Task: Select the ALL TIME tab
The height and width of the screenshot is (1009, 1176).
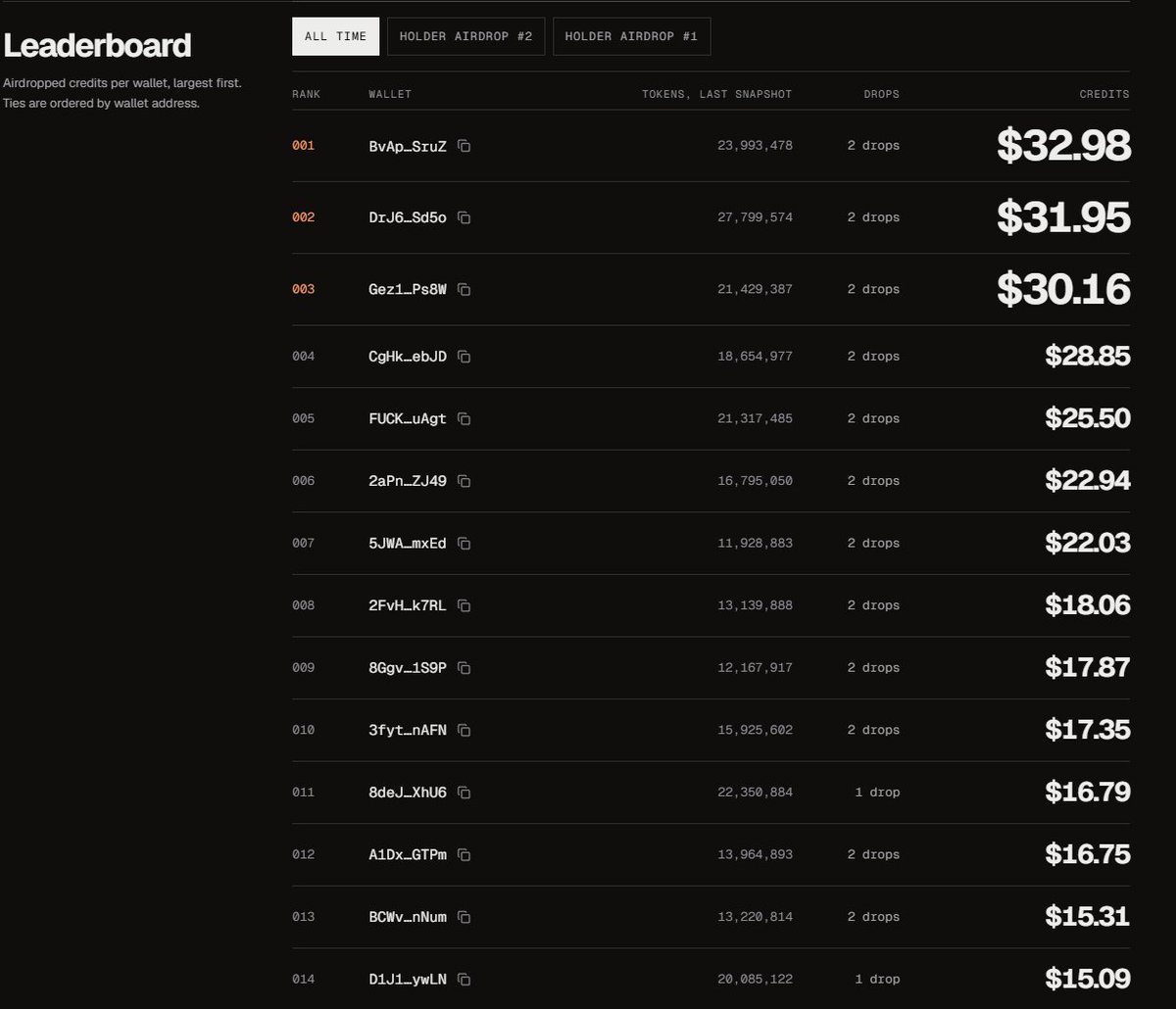Action: 335,36
